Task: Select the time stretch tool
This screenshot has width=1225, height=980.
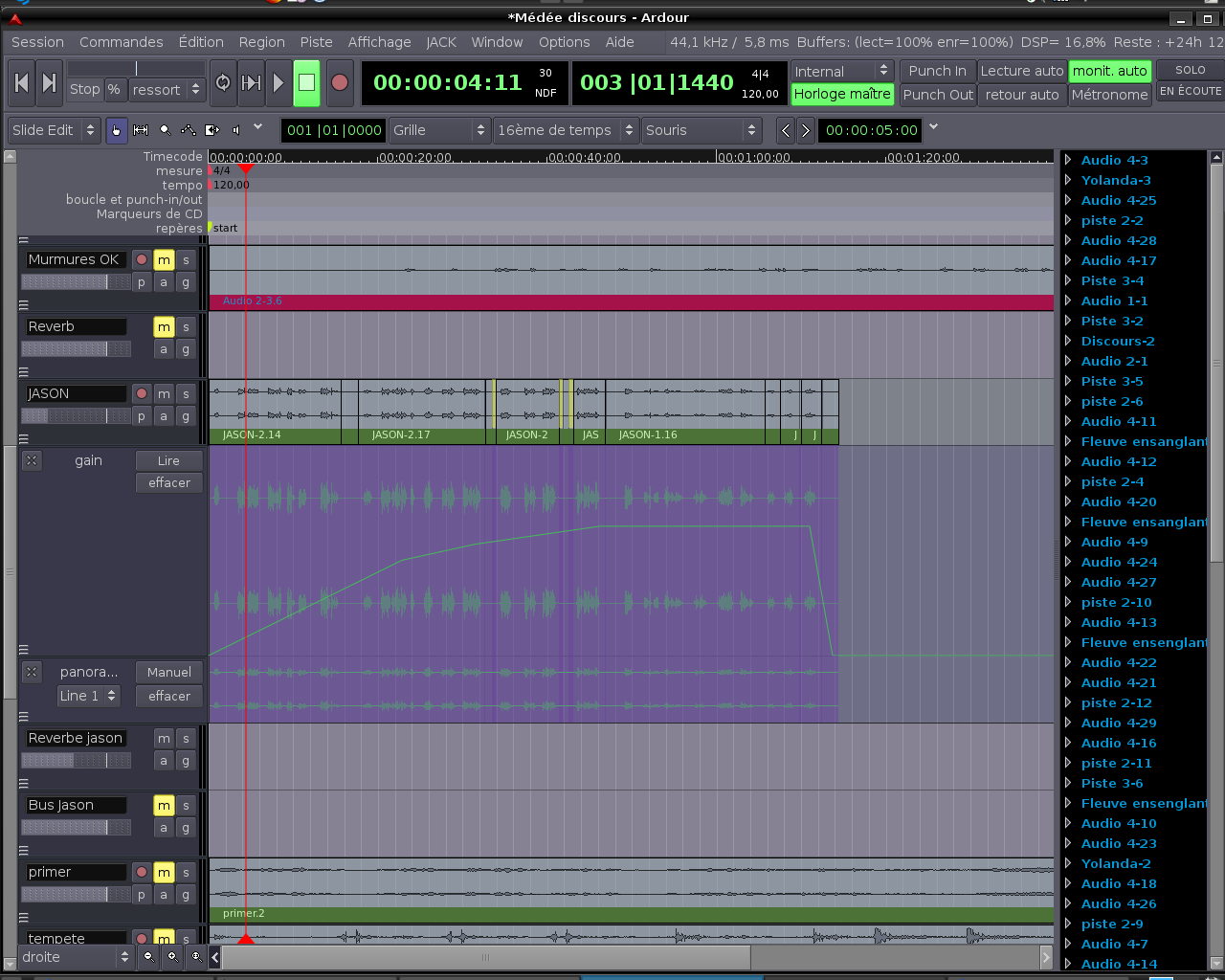Action: tap(212, 130)
